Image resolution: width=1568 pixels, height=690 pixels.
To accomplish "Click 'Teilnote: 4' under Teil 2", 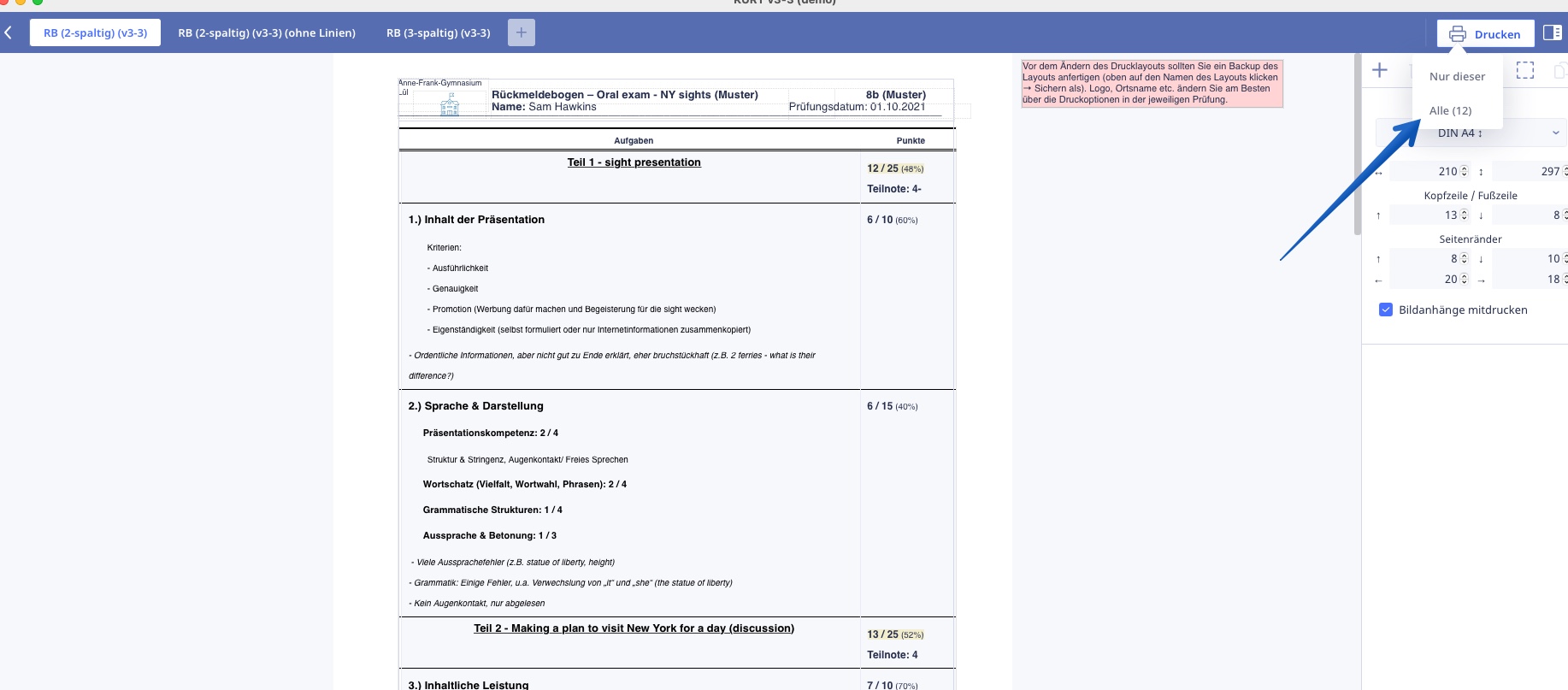I will (892, 655).
